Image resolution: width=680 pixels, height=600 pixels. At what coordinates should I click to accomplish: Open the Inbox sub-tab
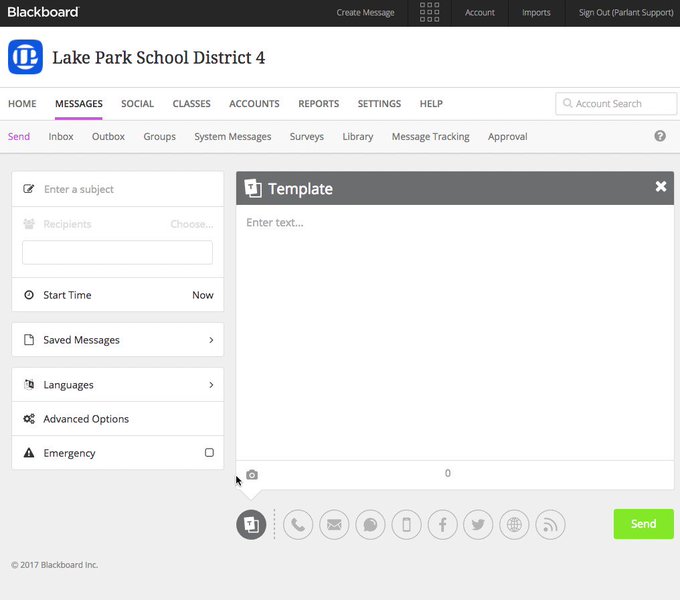tap(61, 137)
